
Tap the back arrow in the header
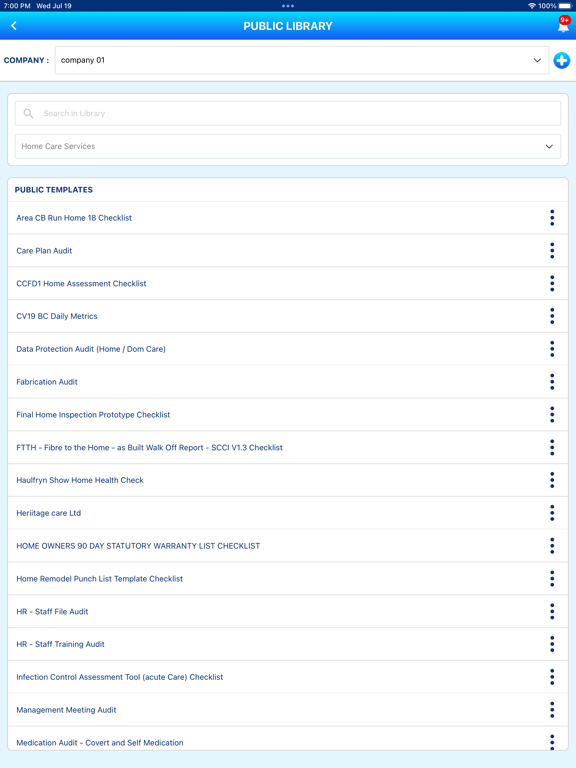click(x=14, y=26)
